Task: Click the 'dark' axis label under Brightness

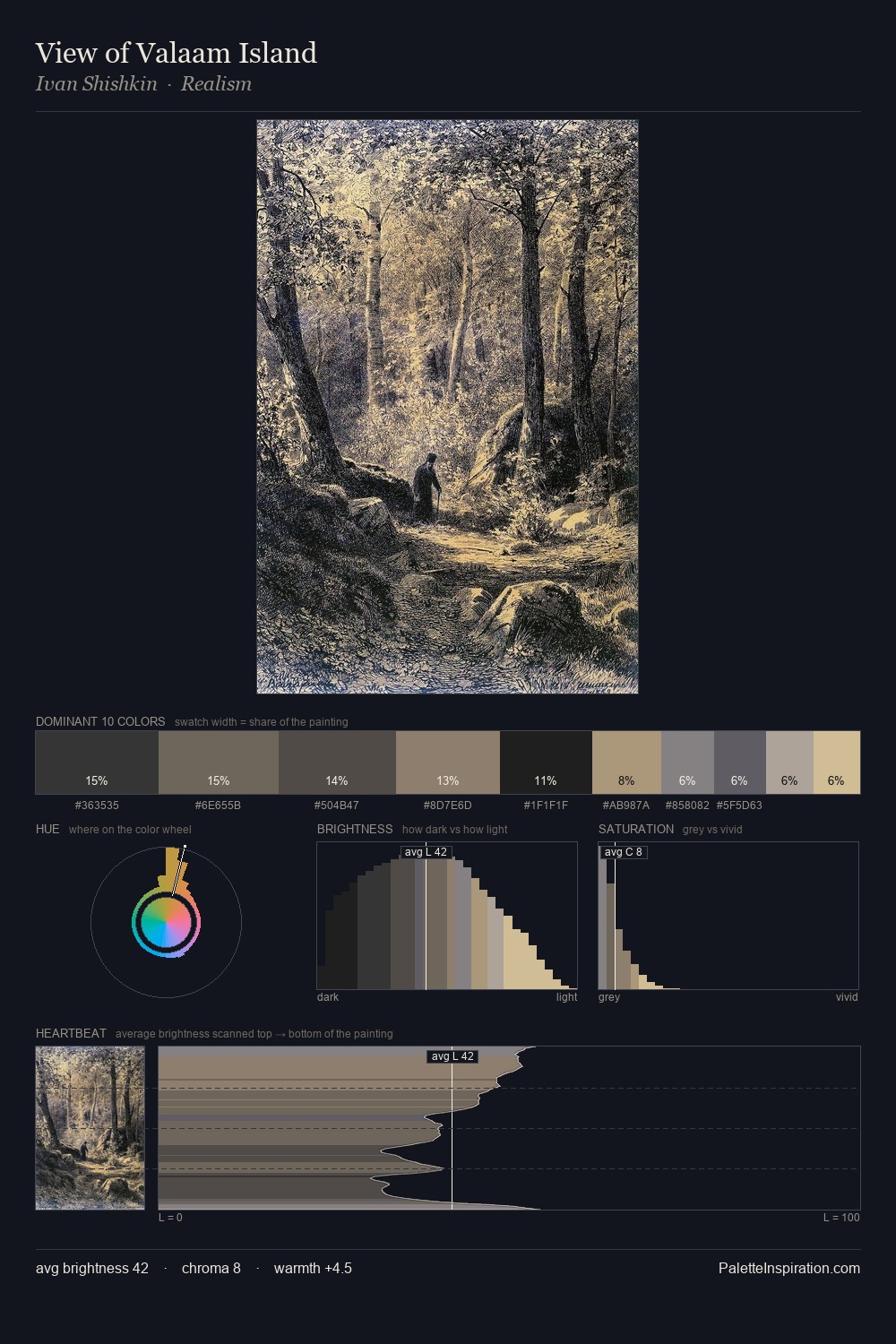Action: click(328, 997)
